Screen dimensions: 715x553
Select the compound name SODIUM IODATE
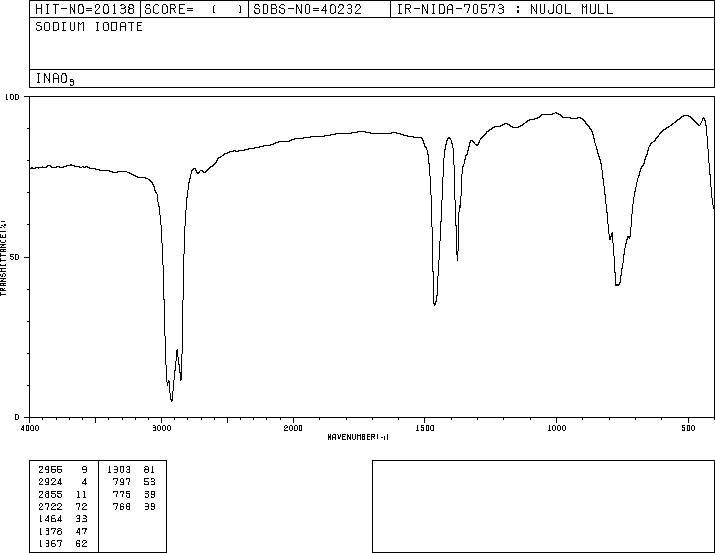89,26
